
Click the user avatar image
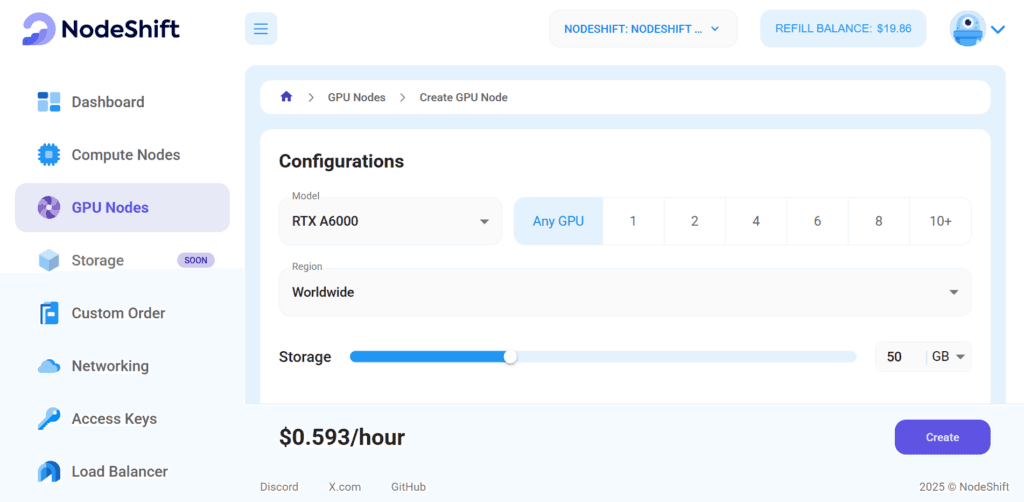(x=968, y=29)
